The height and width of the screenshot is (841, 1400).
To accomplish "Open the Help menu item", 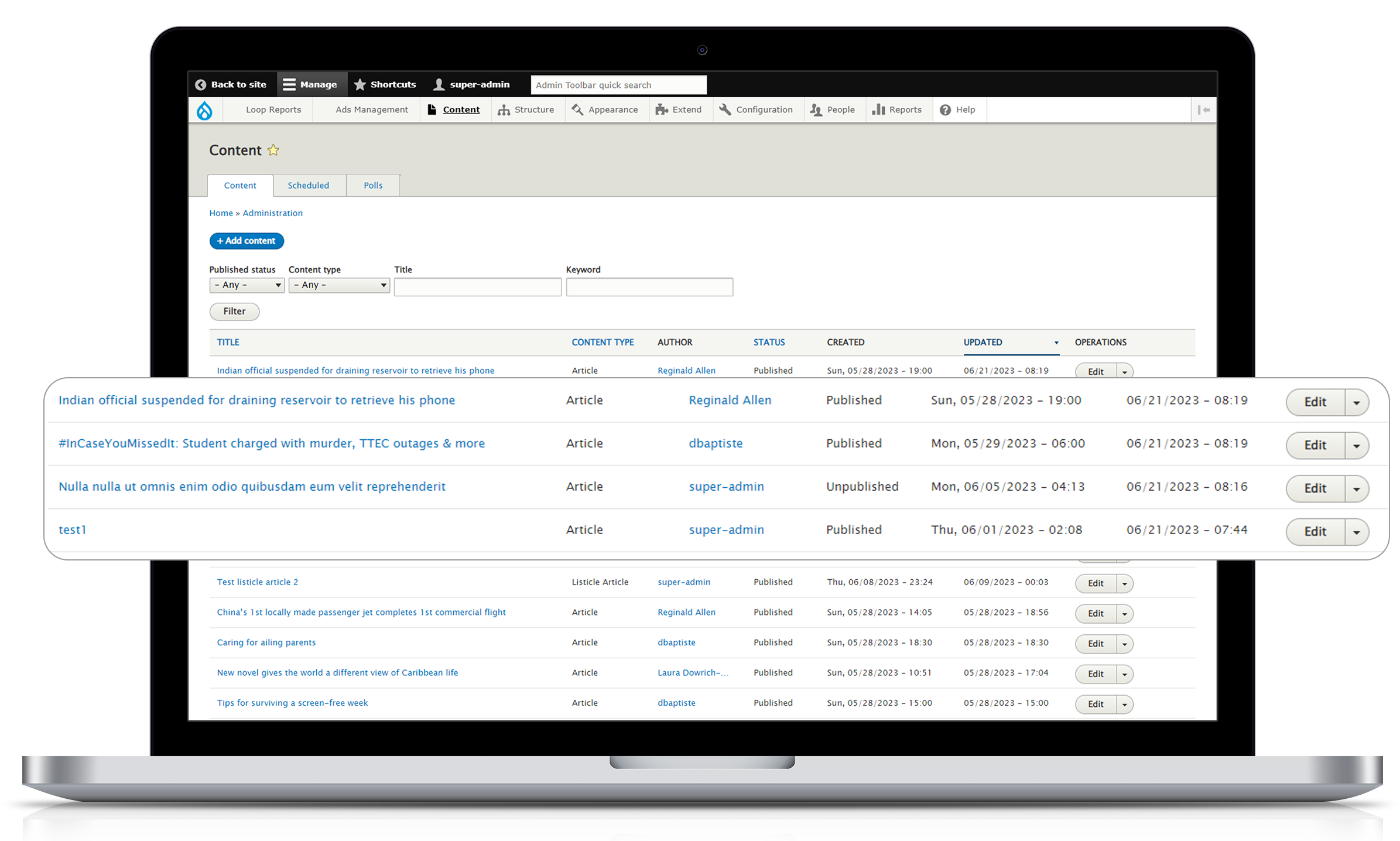I will 958,110.
